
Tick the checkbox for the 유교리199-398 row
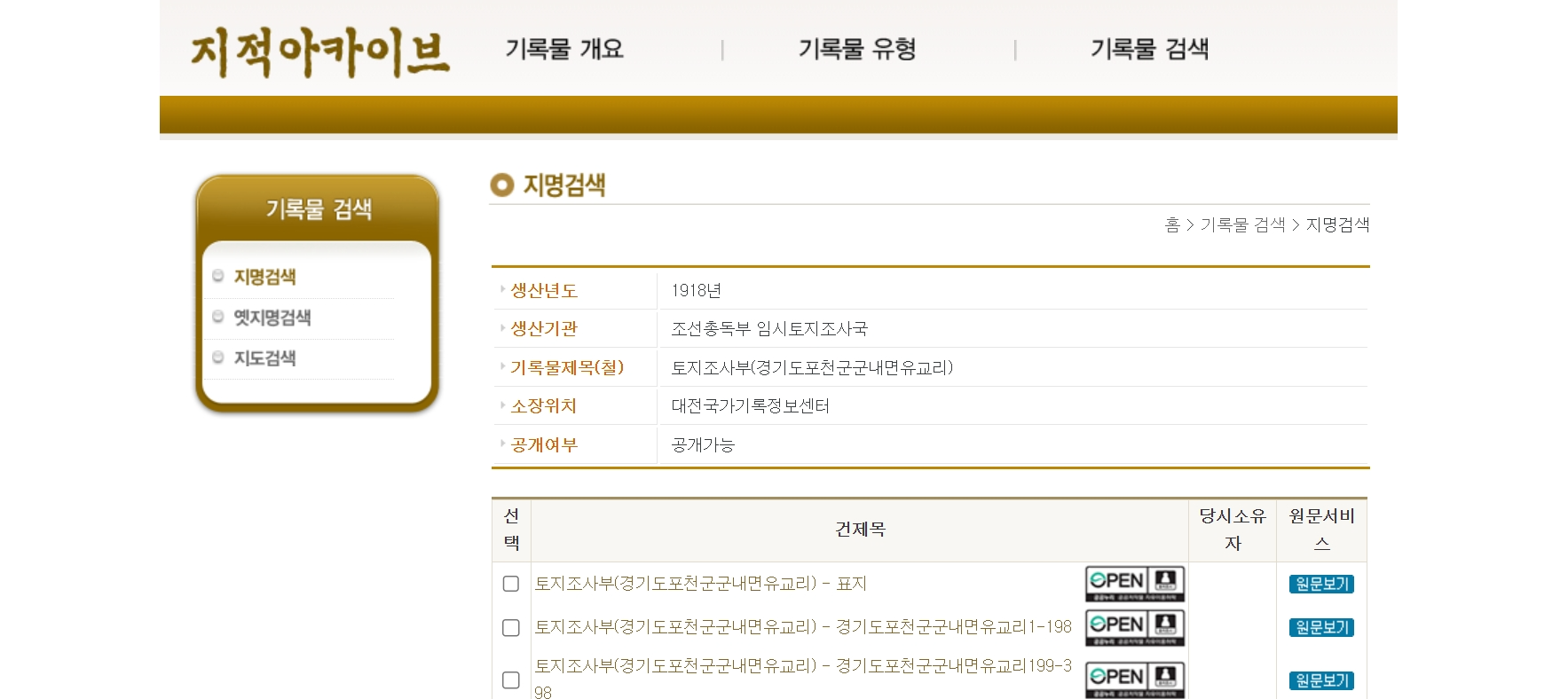click(x=511, y=679)
